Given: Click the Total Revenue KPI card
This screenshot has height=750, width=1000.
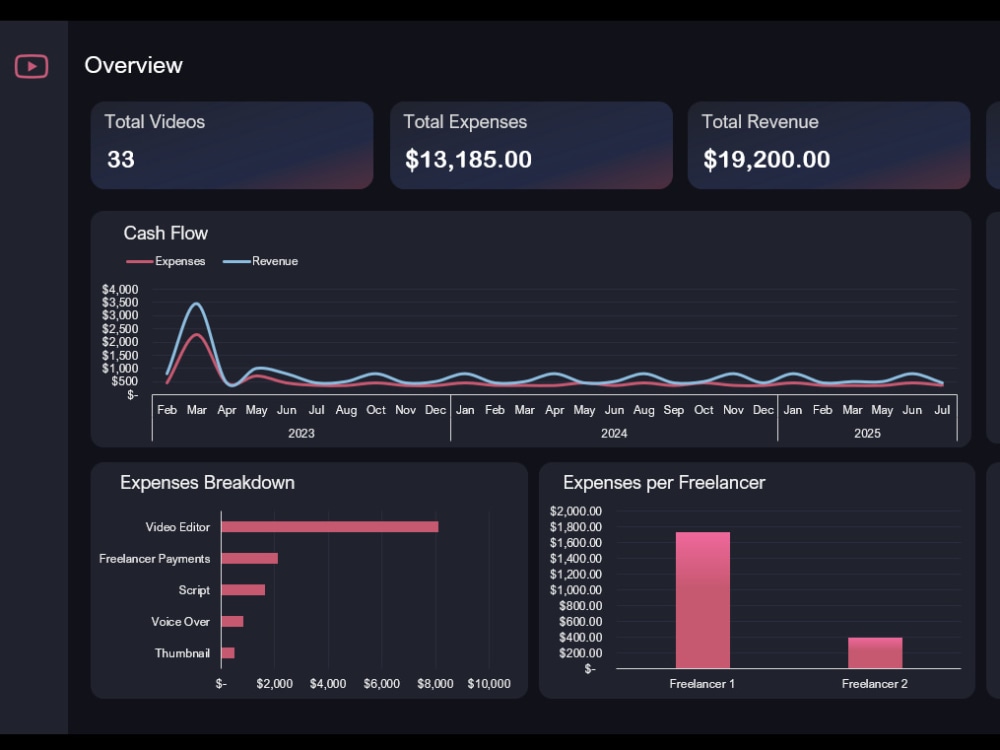Looking at the screenshot, I should 828,144.
